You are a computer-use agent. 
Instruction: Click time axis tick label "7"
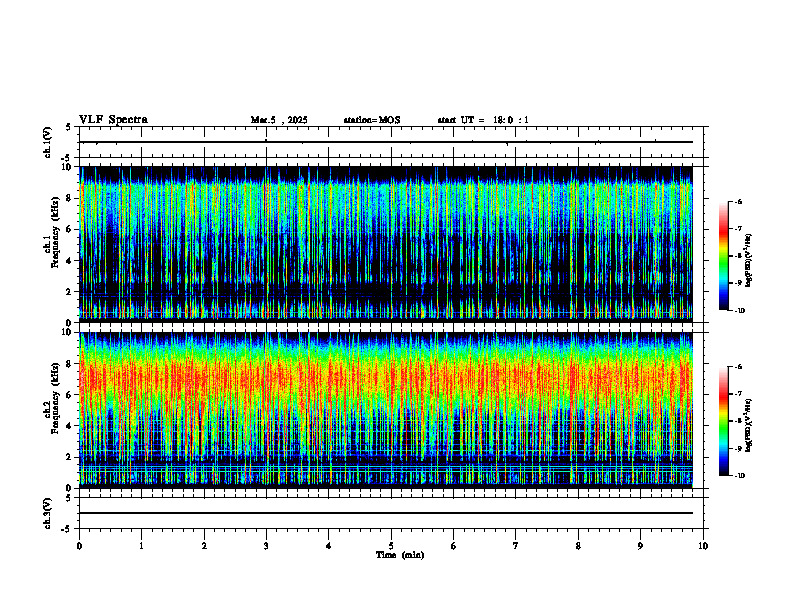pyautogui.click(x=516, y=546)
